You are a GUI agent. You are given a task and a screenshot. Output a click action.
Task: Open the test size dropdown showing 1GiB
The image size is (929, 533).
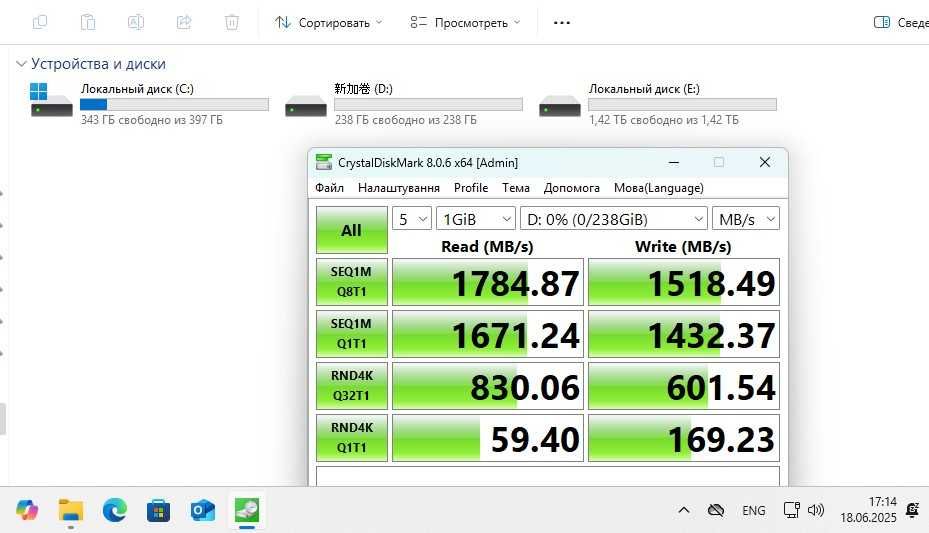point(476,219)
